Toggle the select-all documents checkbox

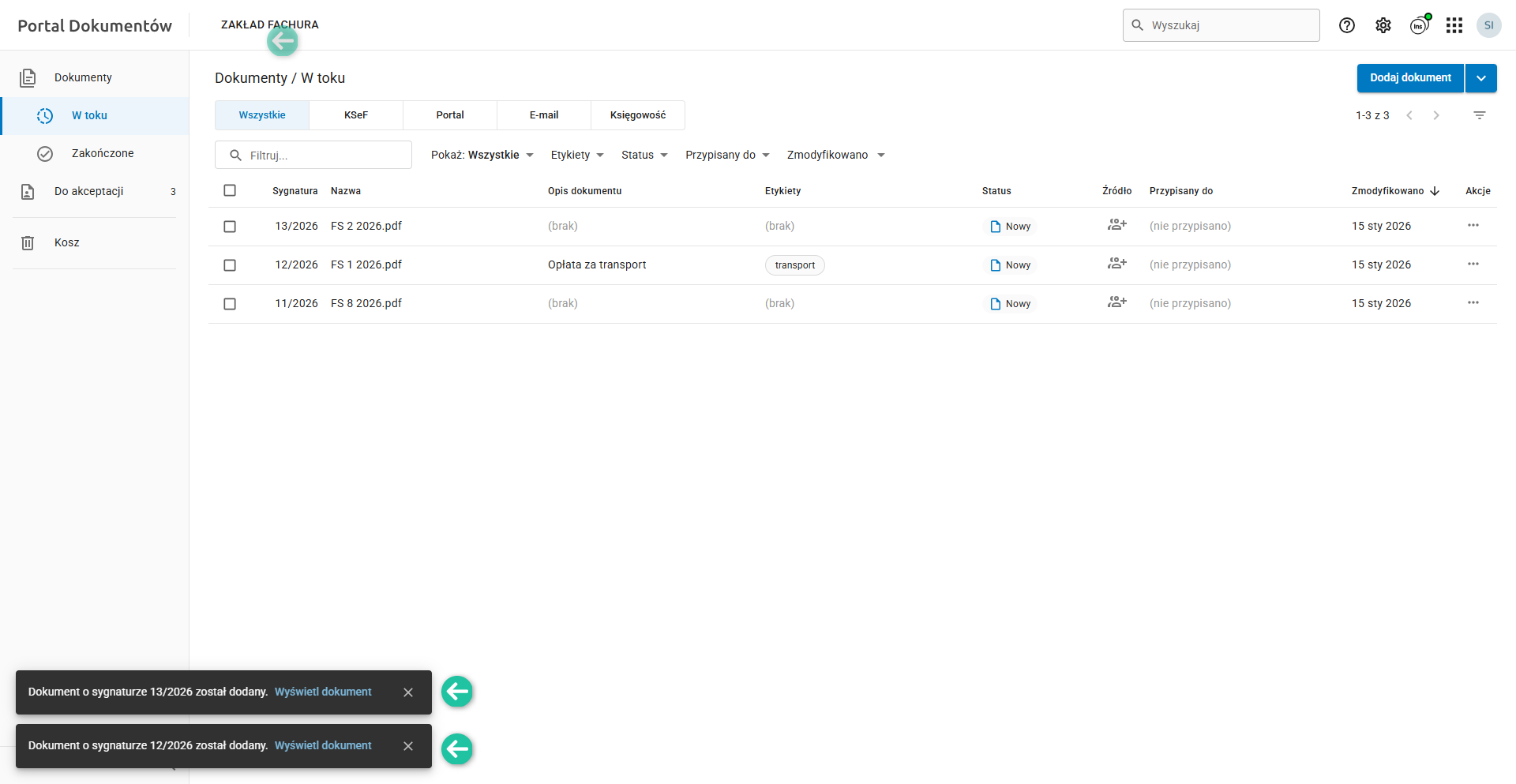tap(230, 190)
